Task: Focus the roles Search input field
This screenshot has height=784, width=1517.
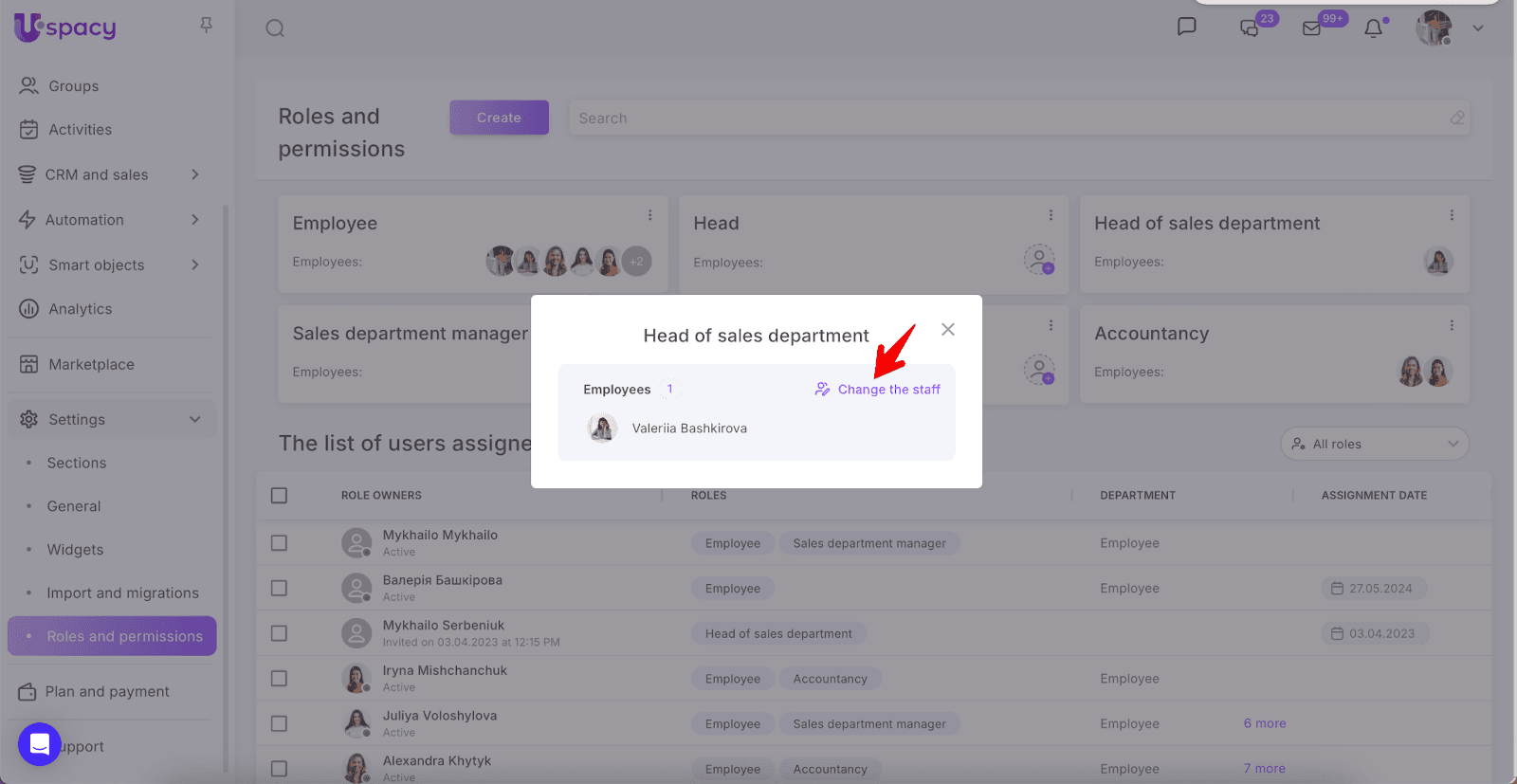Action: point(1005,119)
